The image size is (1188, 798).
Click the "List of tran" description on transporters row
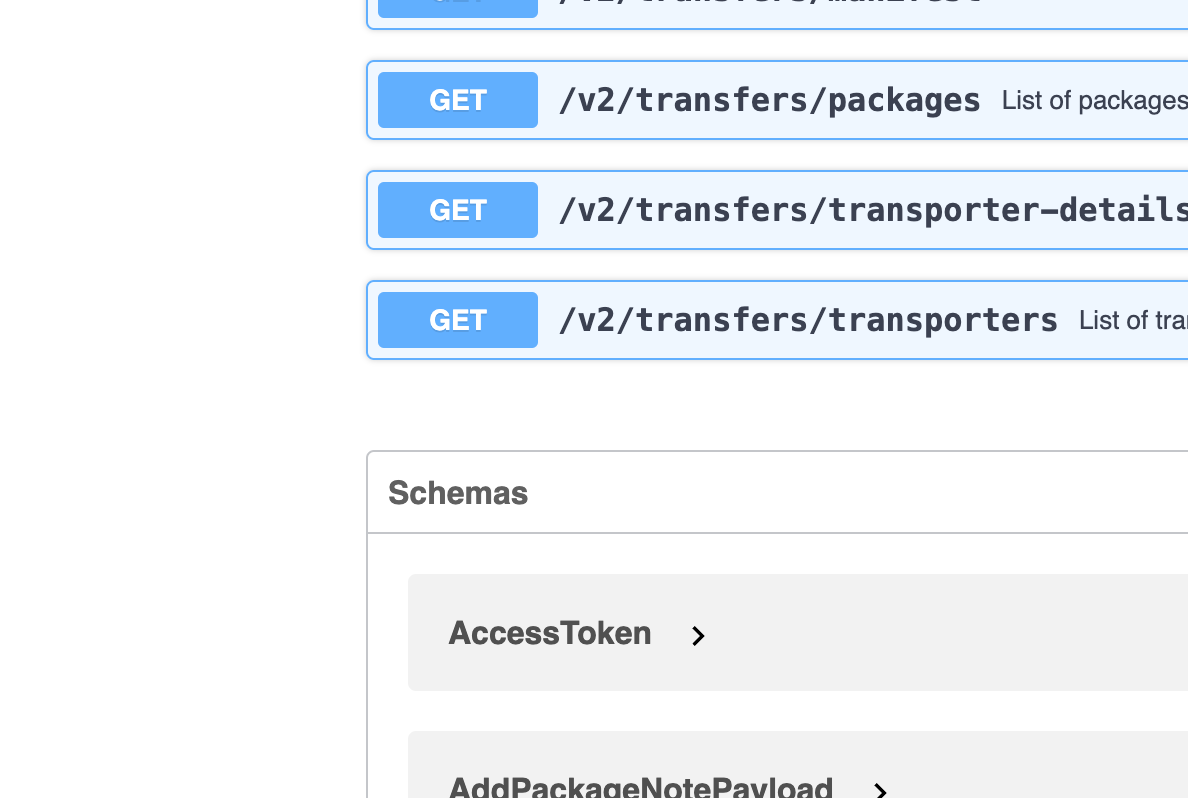point(1132,320)
